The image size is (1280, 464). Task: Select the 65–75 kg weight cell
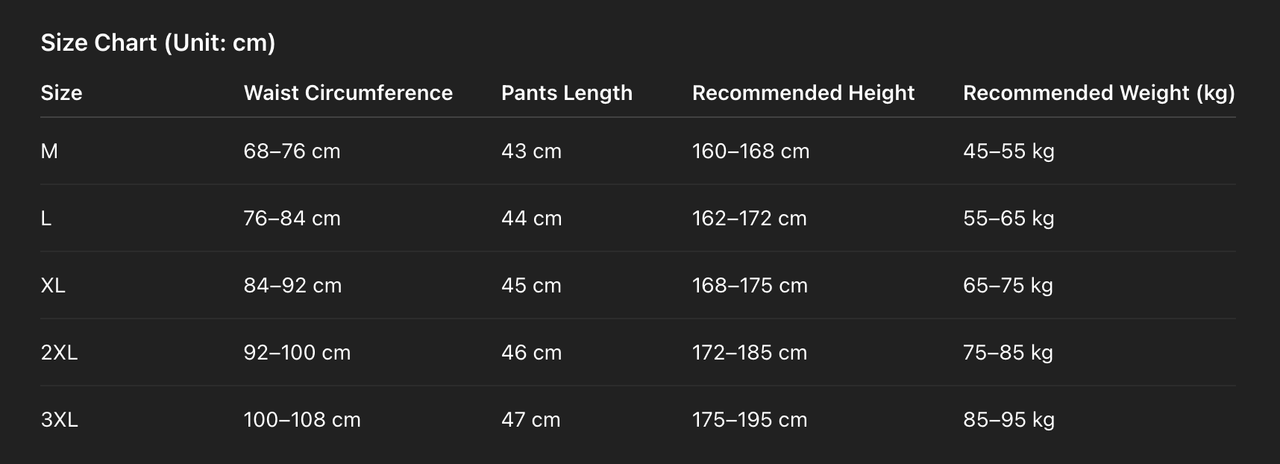click(1008, 285)
